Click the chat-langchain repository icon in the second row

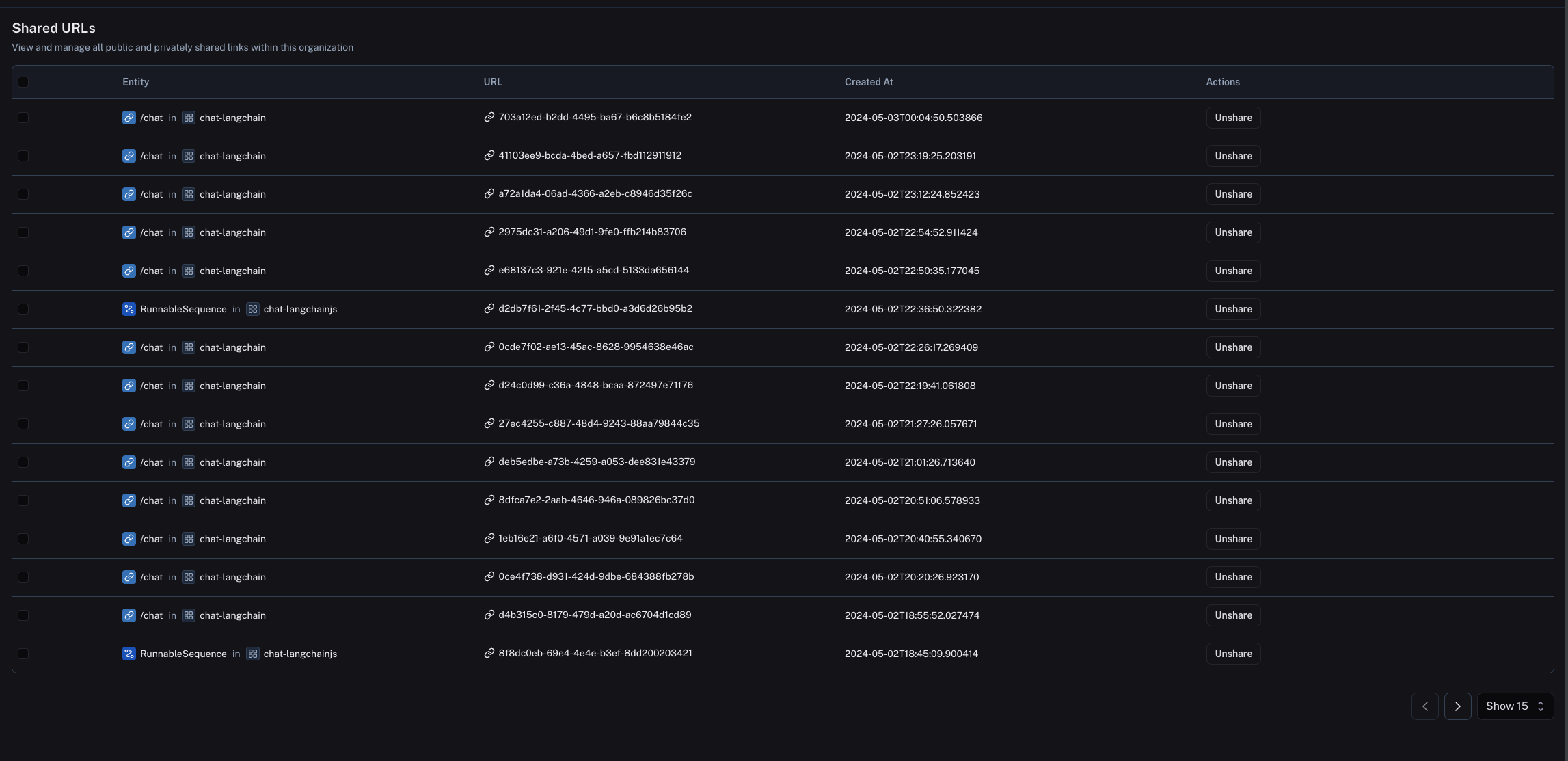189,156
